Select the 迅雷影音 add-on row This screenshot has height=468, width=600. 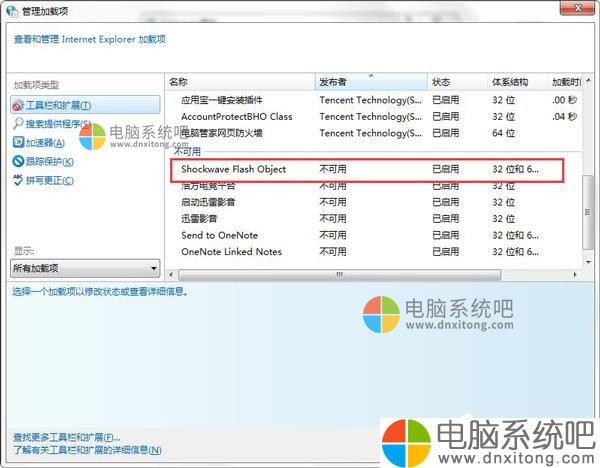click(199, 218)
